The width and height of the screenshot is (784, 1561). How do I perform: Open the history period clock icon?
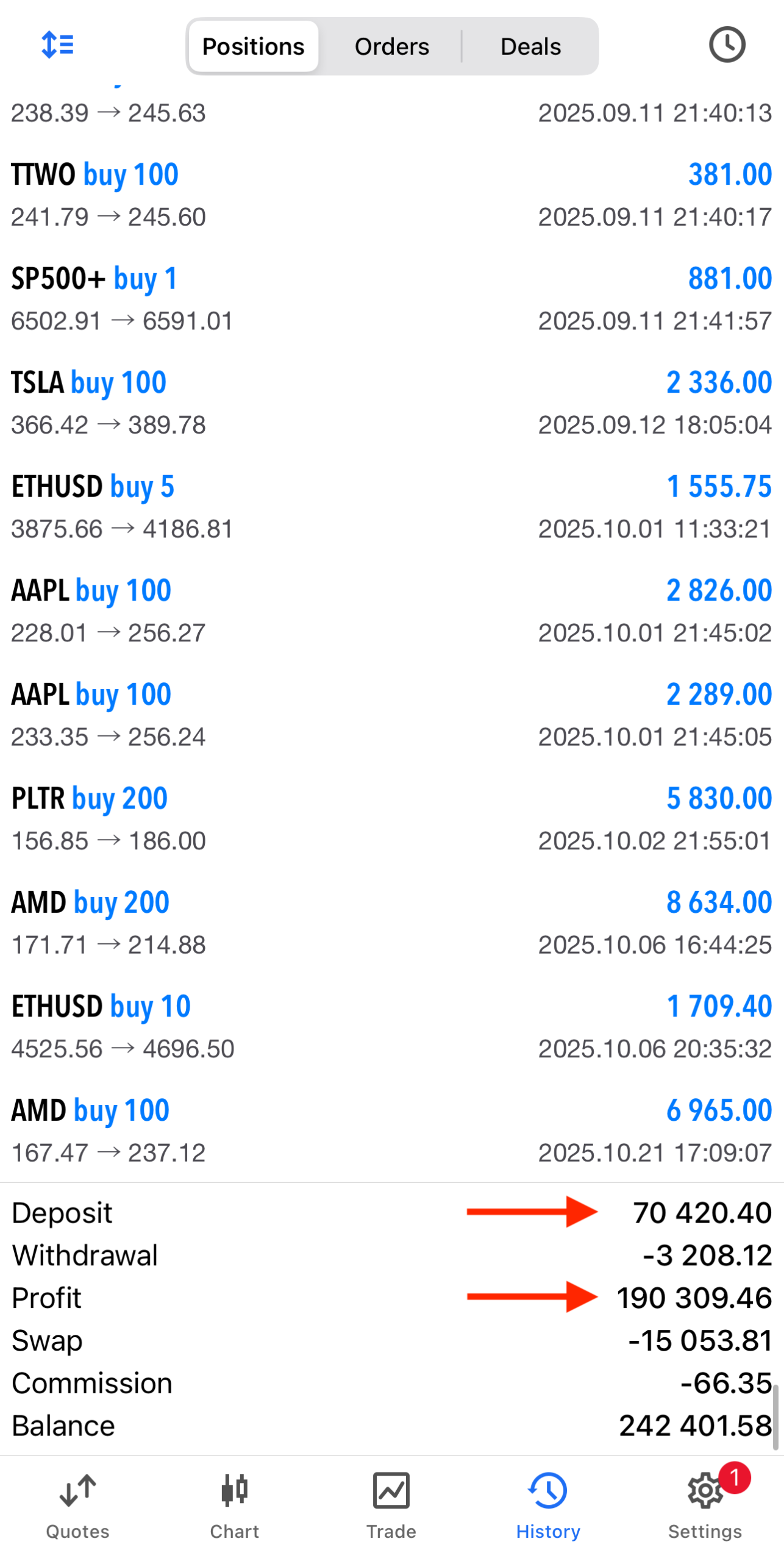coord(726,45)
